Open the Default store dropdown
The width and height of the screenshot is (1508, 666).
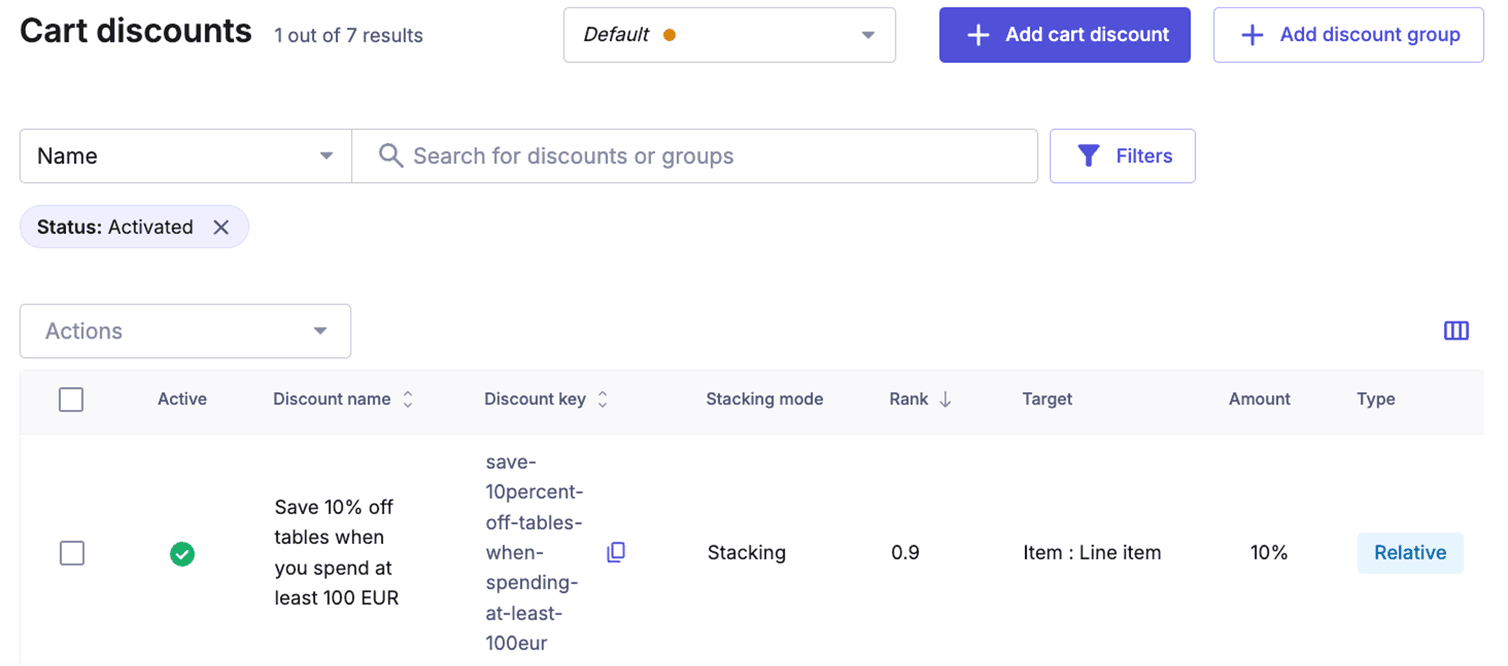click(729, 35)
